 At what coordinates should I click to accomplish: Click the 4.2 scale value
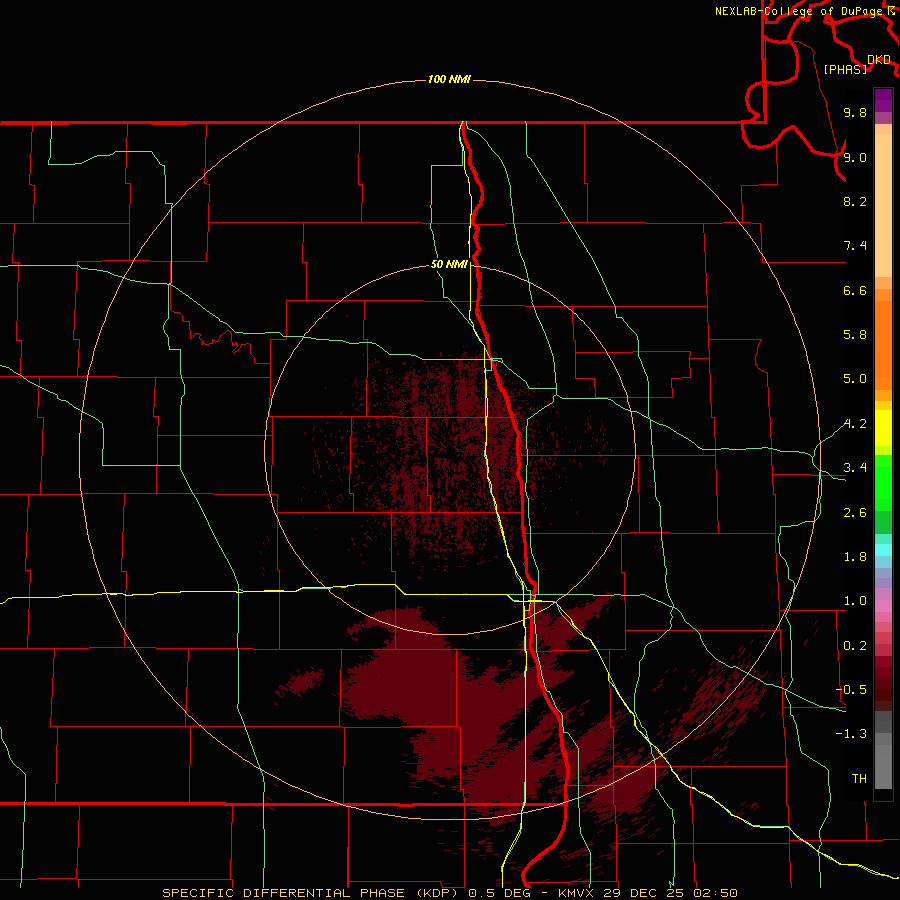pyautogui.click(x=855, y=424)
